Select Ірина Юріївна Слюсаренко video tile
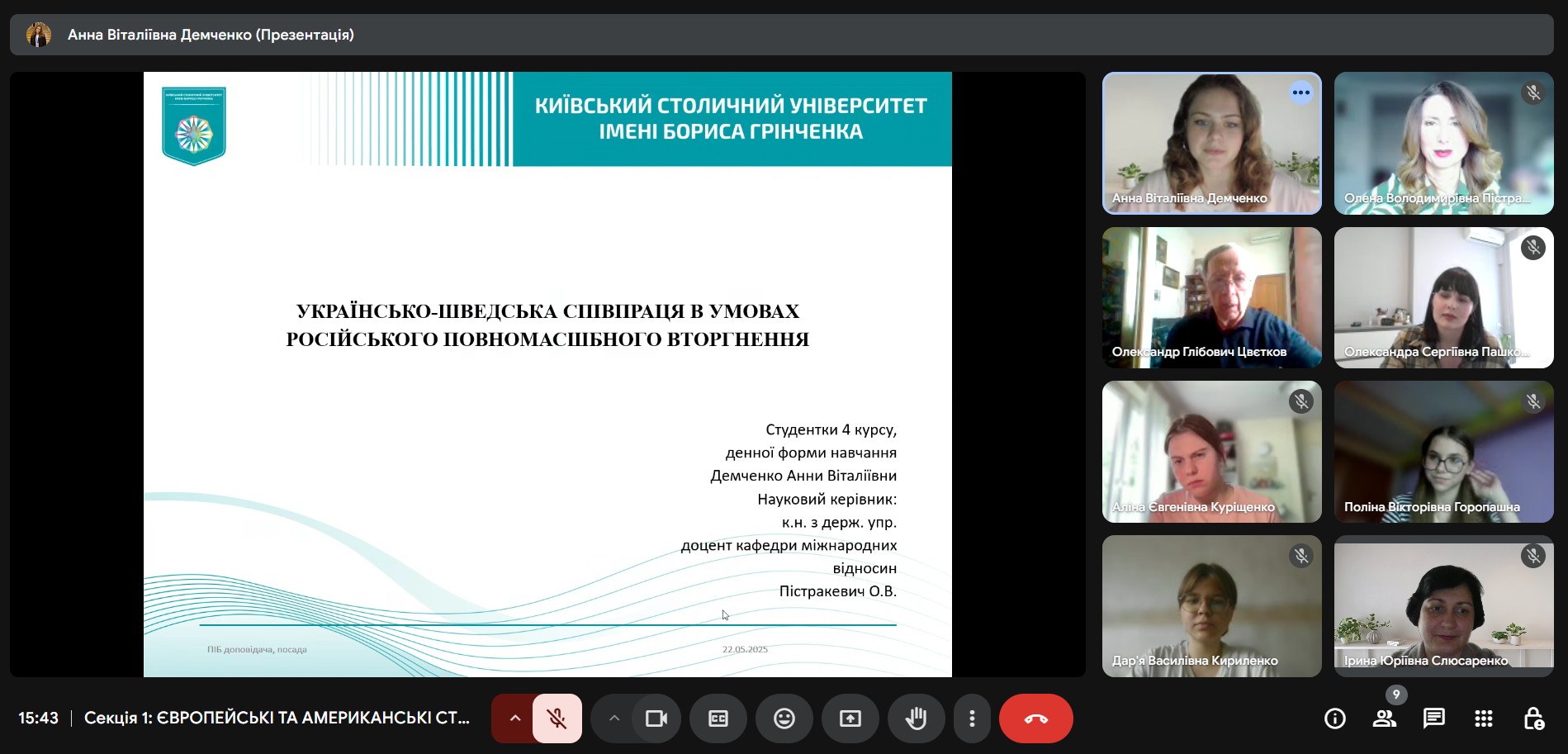The image size is (1568, 754). (x=1443, y=606)
